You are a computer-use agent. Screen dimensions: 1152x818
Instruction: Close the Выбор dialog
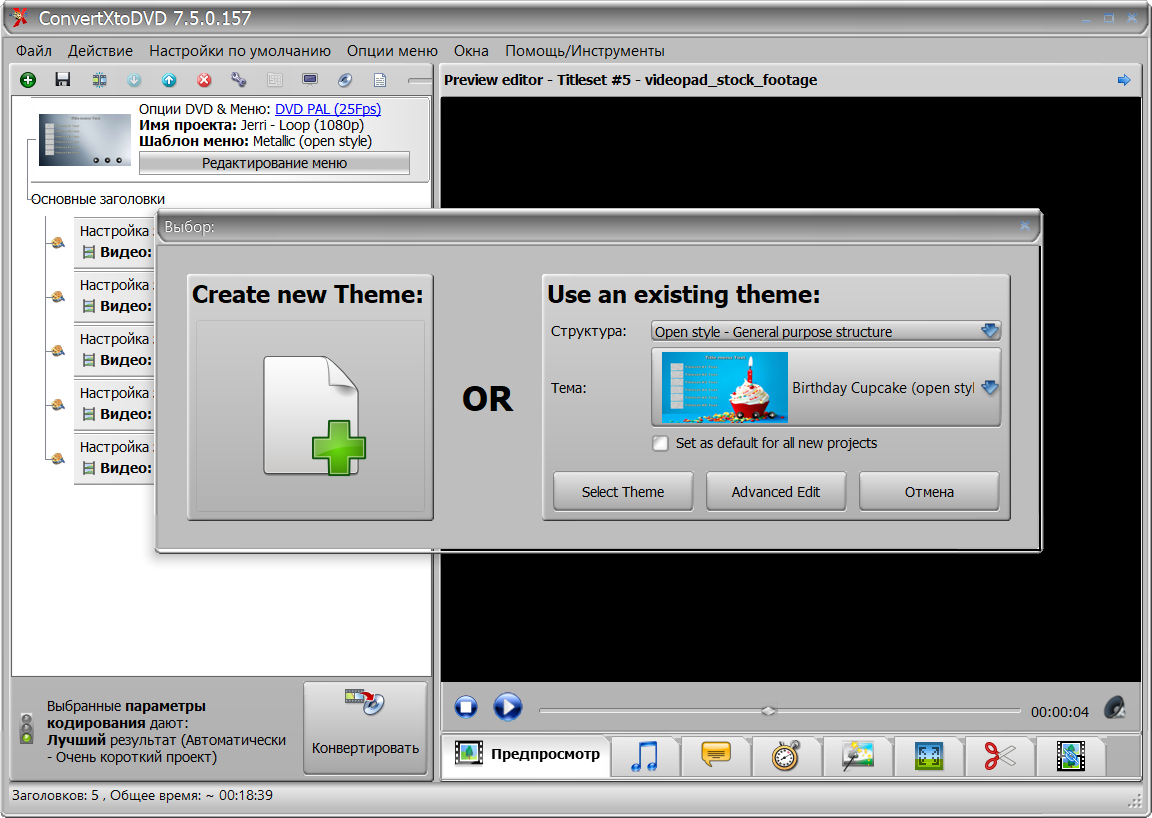pyautogui.click(x=1025, y=226)
